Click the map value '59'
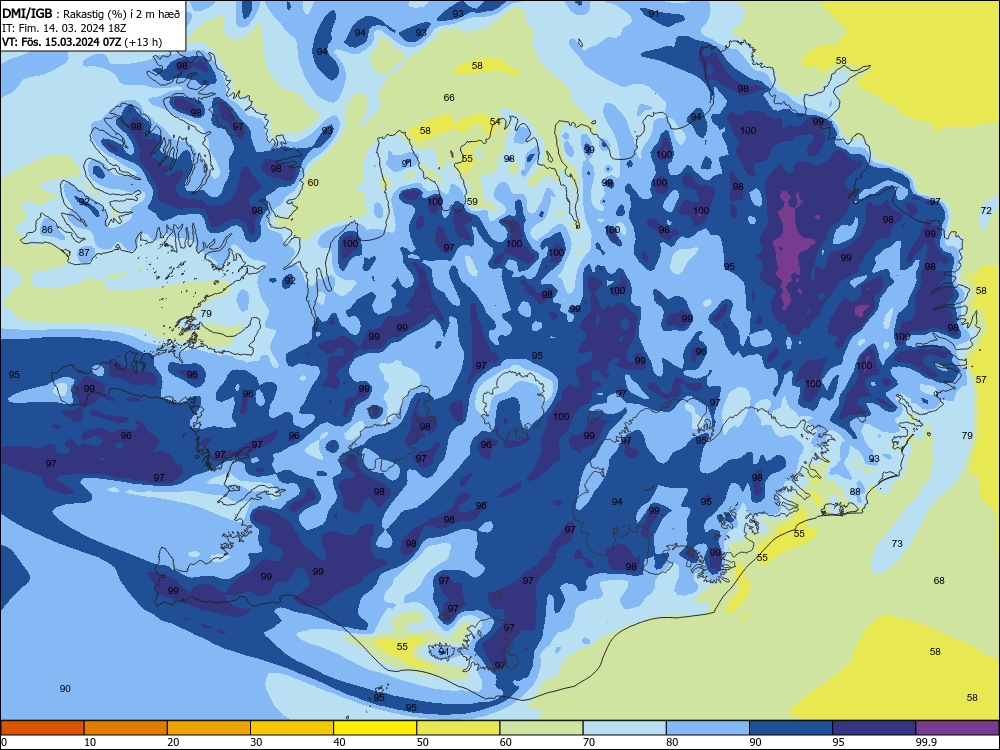The height and width of the screenshot is (750, 1000). [x=472, y=202]
